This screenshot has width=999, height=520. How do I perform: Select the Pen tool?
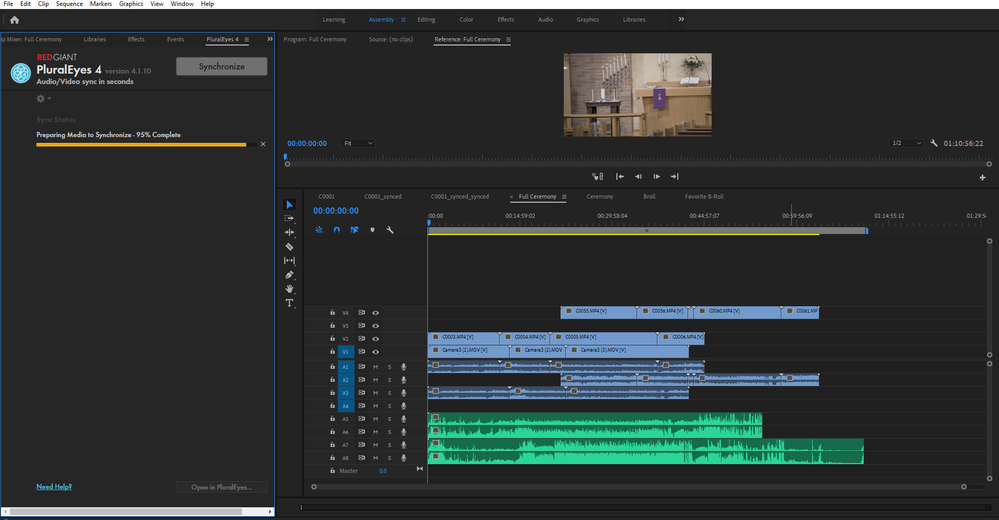290,274
